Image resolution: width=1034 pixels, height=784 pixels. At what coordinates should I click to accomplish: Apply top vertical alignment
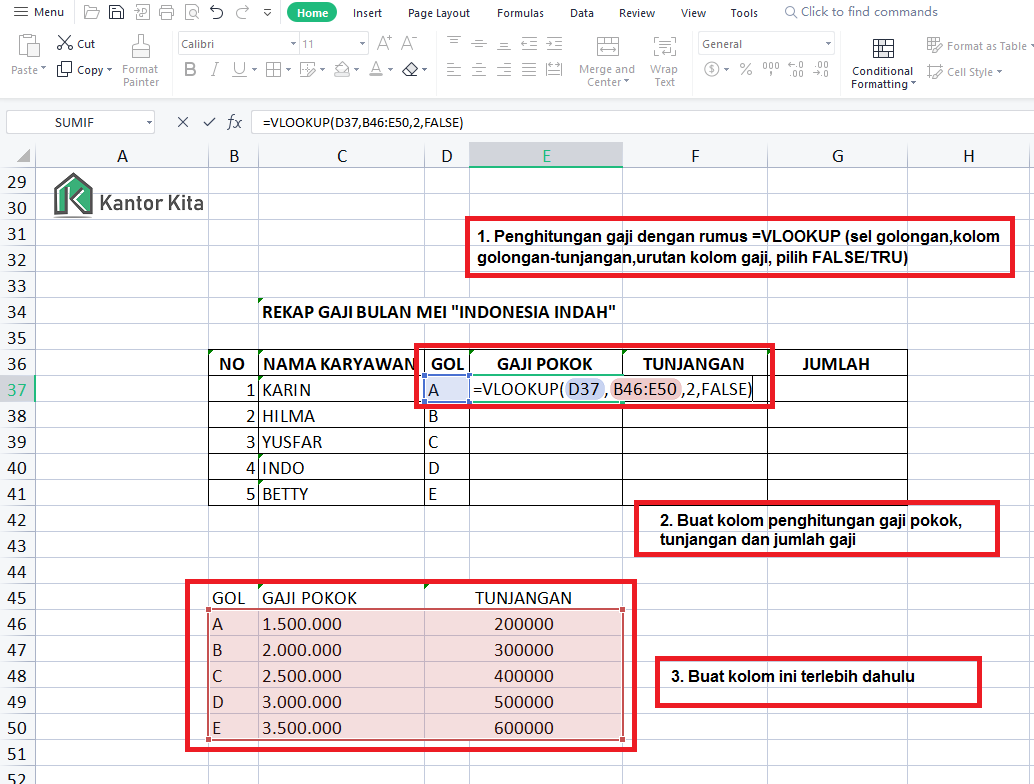[454, 44]
